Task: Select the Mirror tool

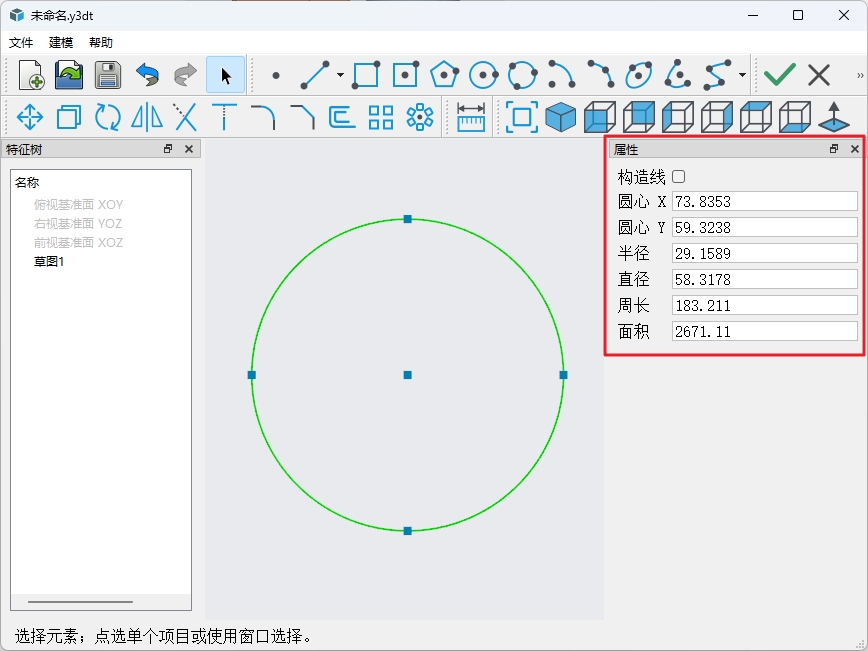Action: [147, 117]
